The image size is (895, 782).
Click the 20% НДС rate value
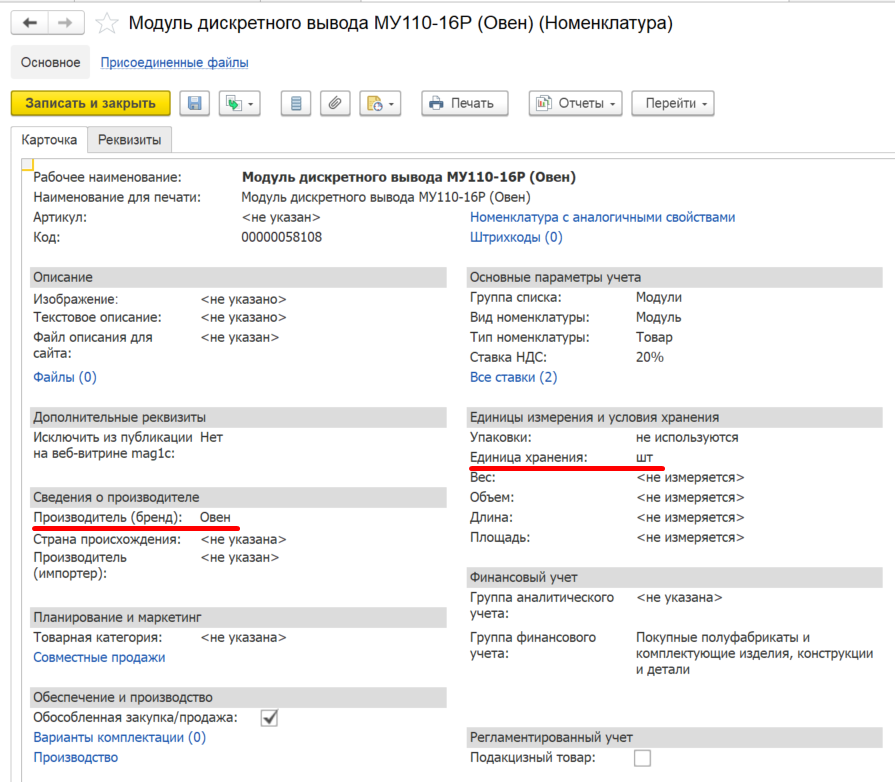coord(650,357)
